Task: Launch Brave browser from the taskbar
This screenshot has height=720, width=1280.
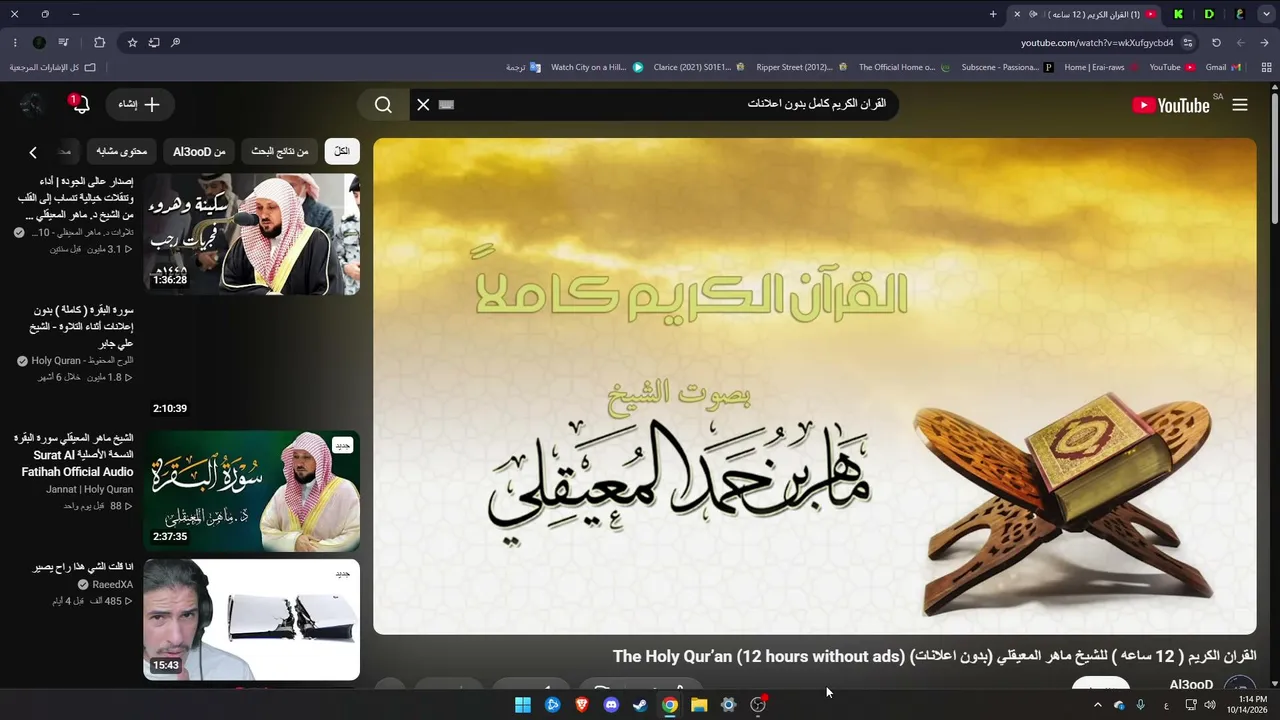Action: coord(582,705)
